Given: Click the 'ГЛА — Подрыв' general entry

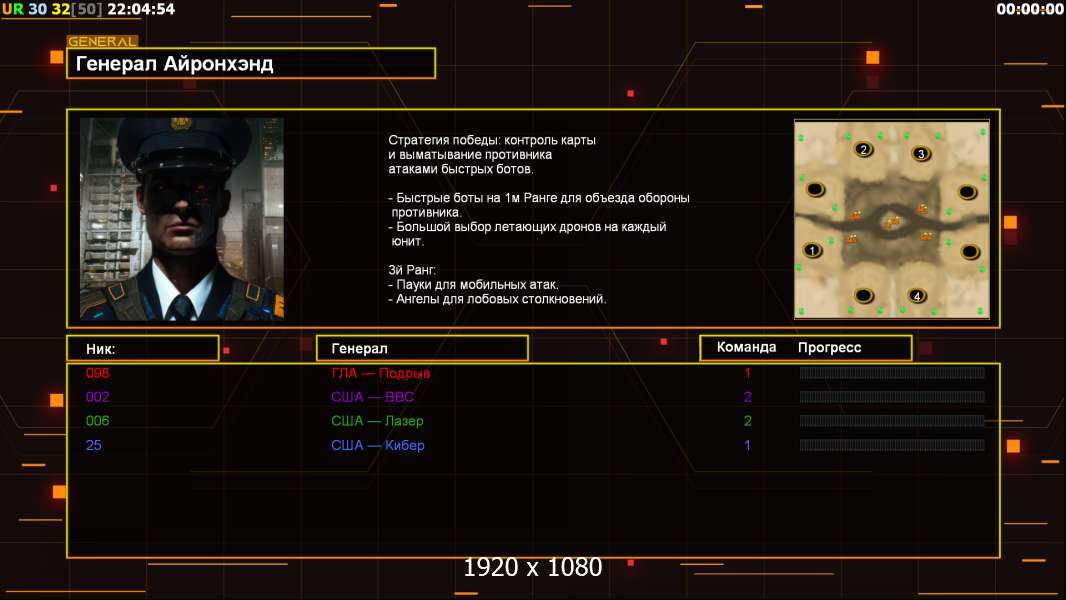Looking at the screenshot, I should tap(381, 373).
